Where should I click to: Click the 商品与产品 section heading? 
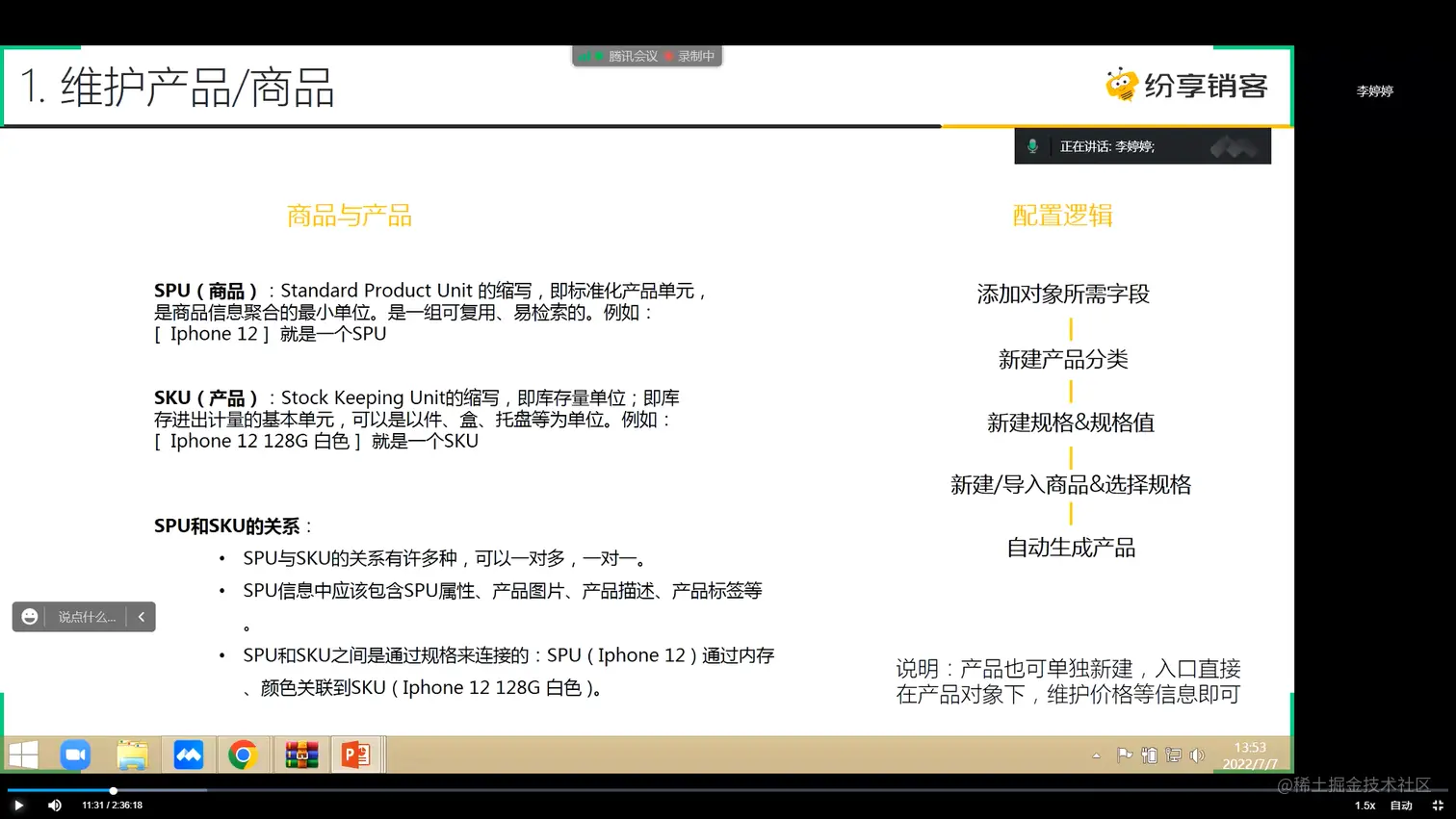click(x=350, y=216)
